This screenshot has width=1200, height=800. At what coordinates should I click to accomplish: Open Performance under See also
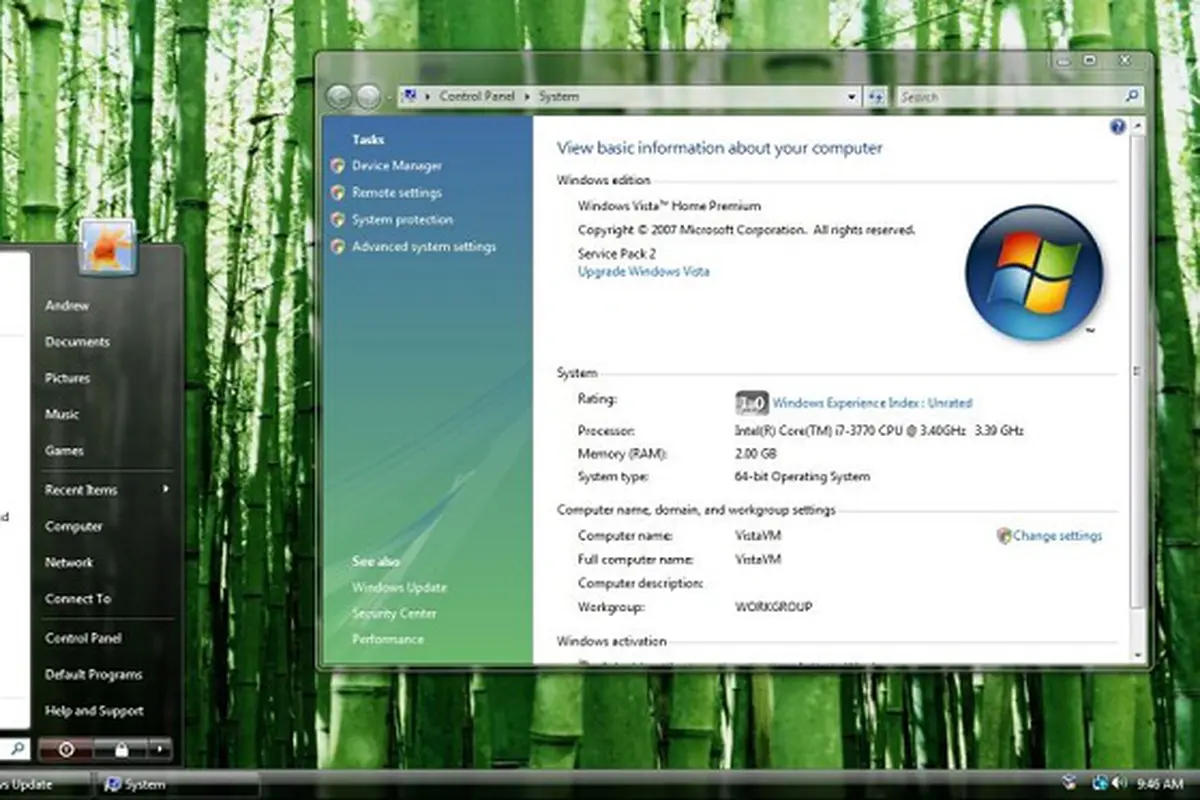tap(388, 640)
